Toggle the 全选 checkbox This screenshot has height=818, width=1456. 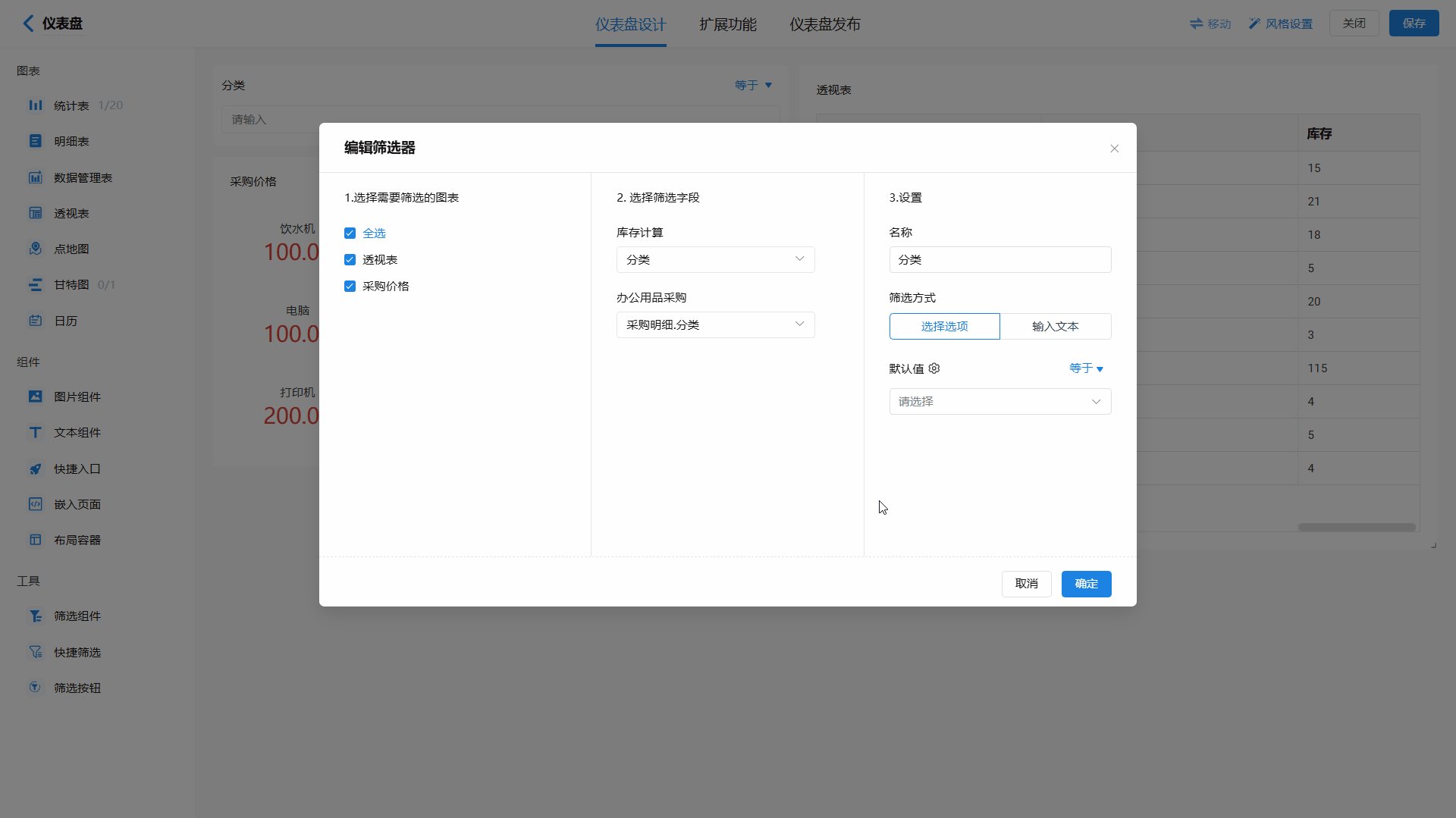(x=350, y=233)
